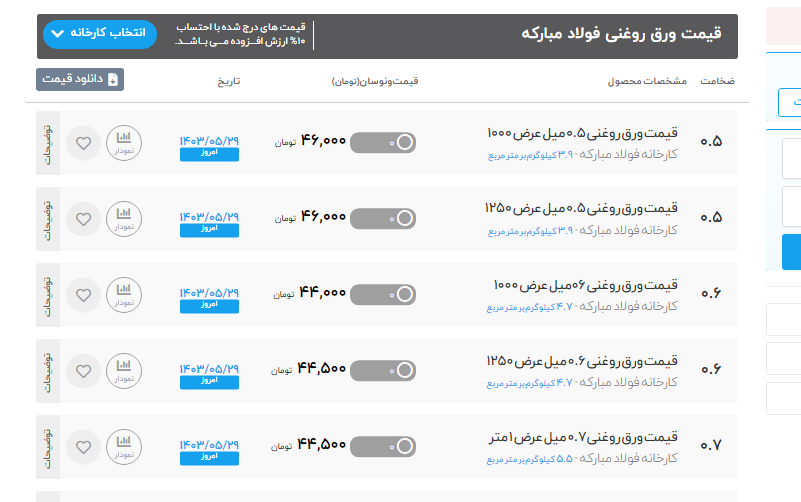801x502 pixels.
Task: Click the مشخصات محصول column header
Action: point(644,80)
